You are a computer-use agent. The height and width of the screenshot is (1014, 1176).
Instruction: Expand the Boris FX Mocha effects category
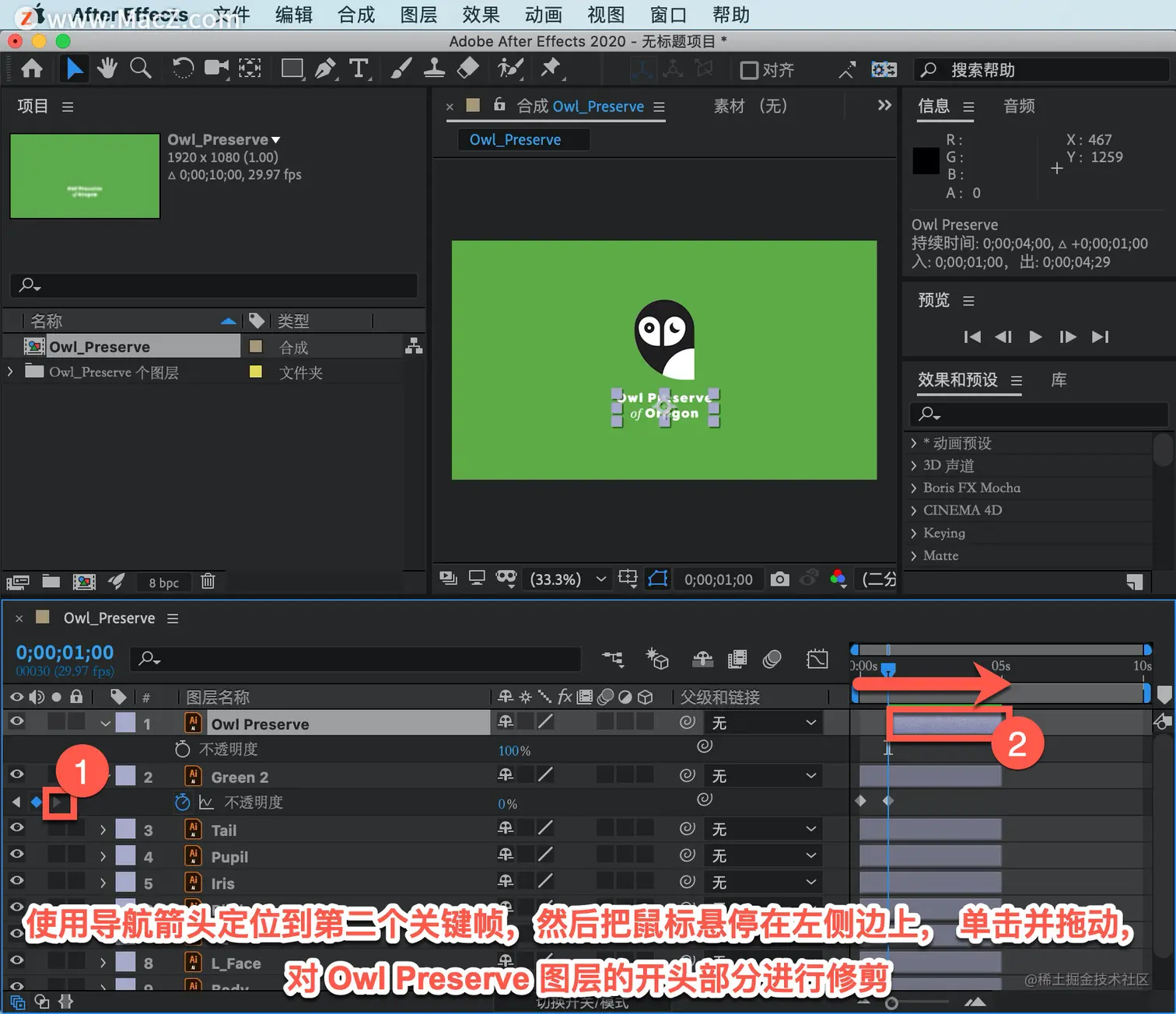click(914, 488)
